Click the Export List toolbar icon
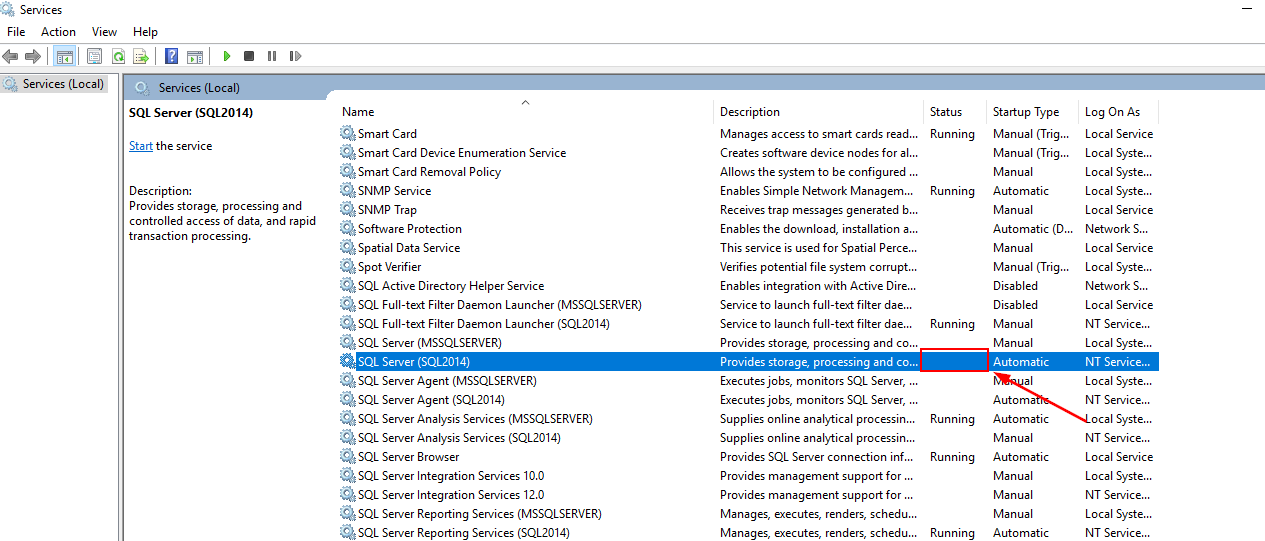 pos(141,57)
